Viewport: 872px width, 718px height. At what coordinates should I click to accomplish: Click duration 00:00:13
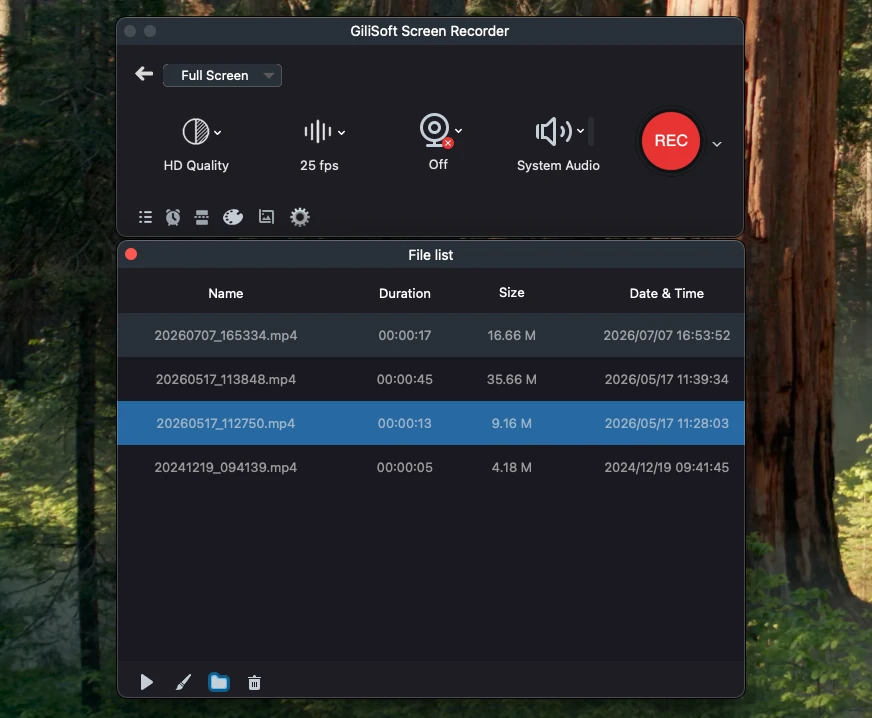coord(405,423)
